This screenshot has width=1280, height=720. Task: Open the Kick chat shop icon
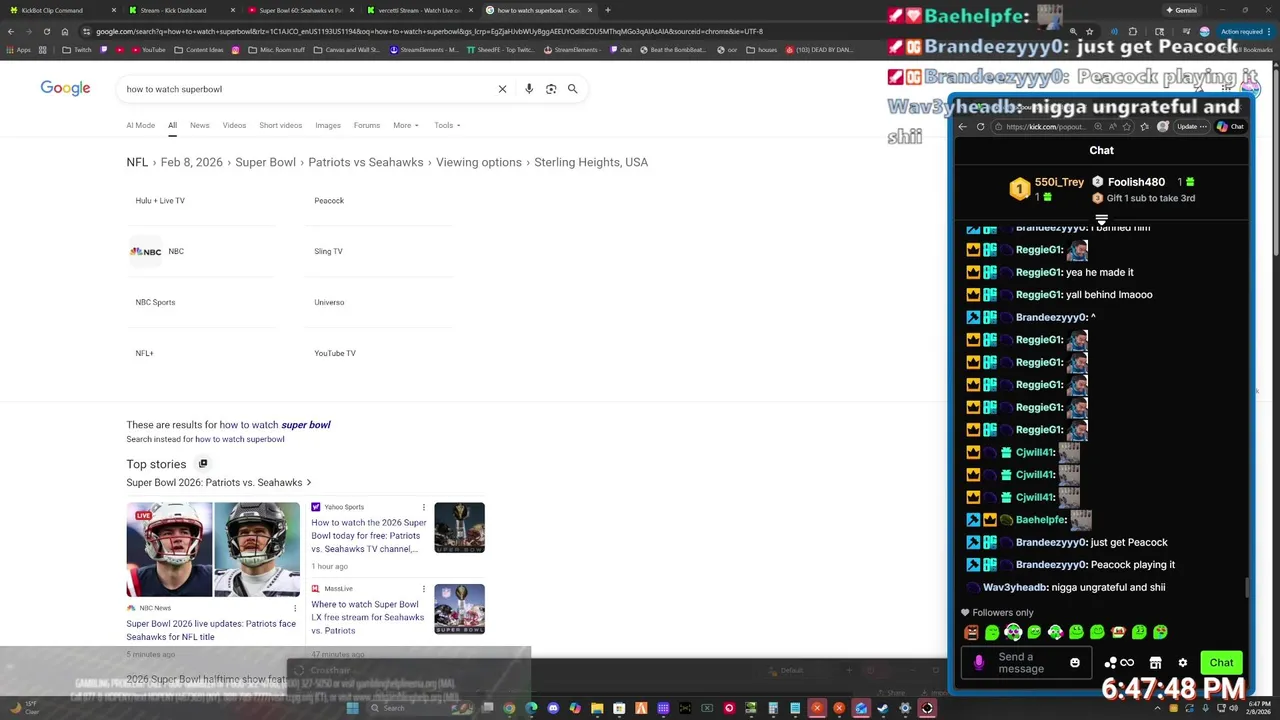tap(1155, 662)
